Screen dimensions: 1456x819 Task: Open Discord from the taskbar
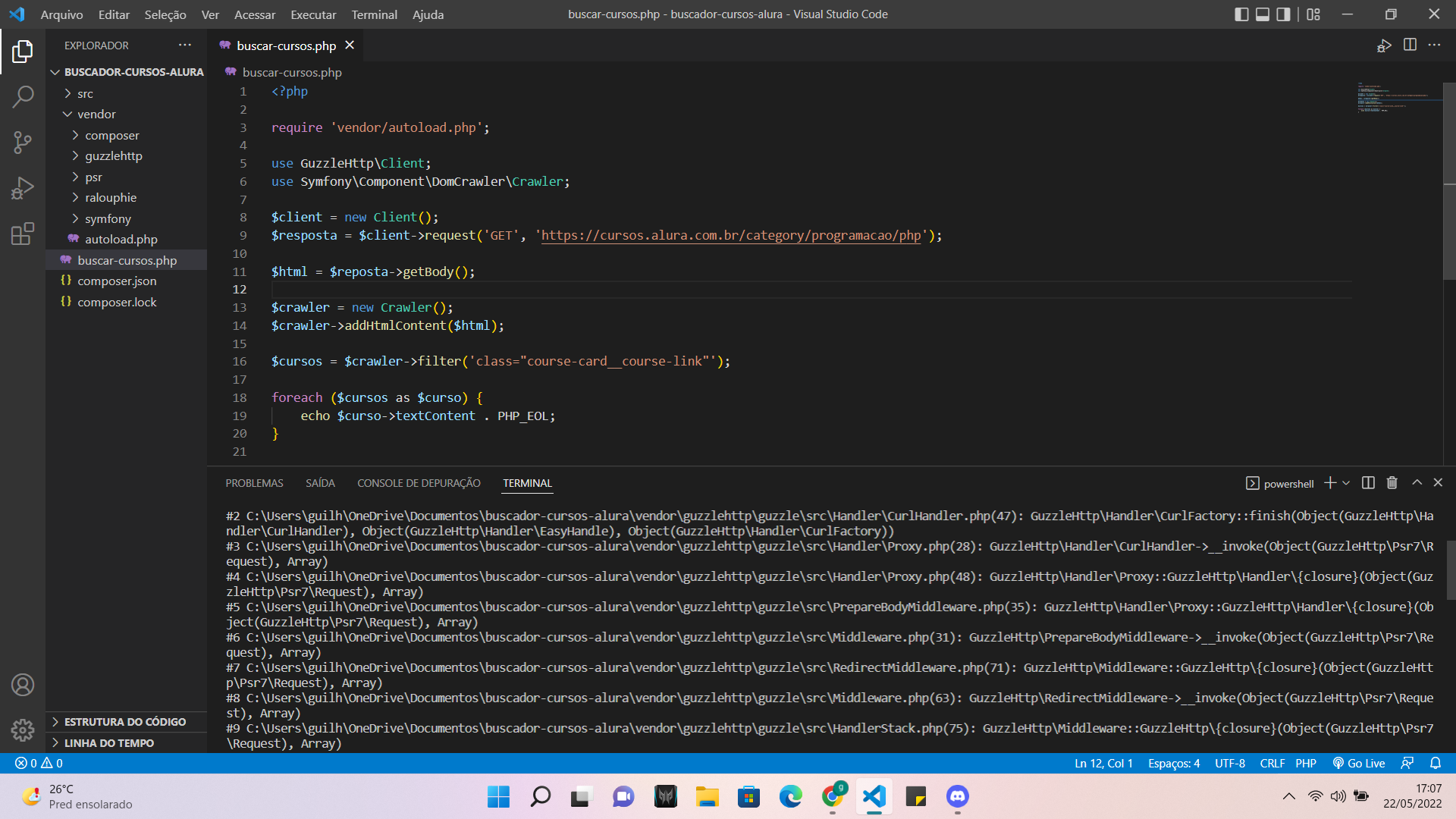pos(958,796)
